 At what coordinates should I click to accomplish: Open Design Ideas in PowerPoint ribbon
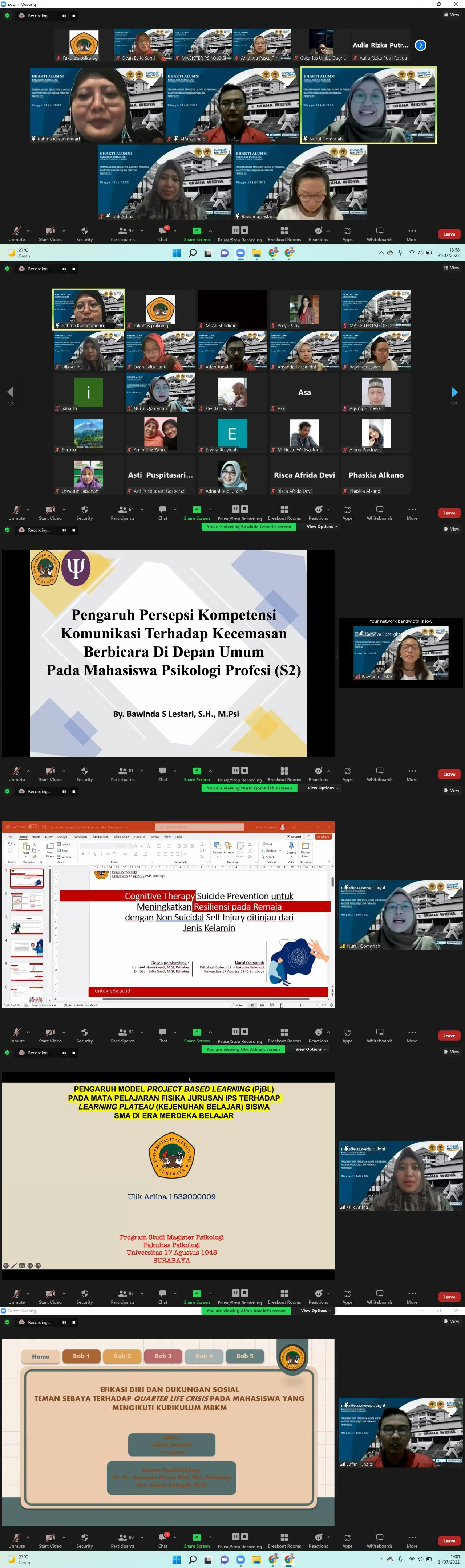(x=305, y=849)
